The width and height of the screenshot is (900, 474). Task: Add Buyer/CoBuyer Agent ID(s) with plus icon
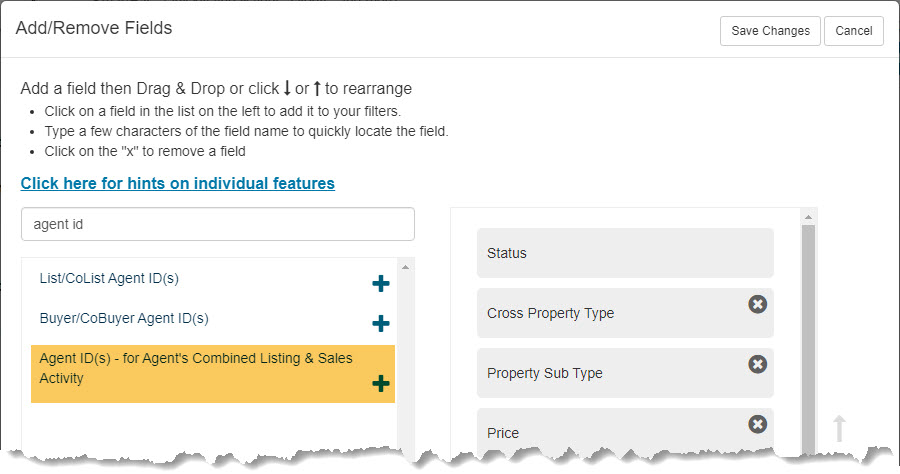(381, 324)
